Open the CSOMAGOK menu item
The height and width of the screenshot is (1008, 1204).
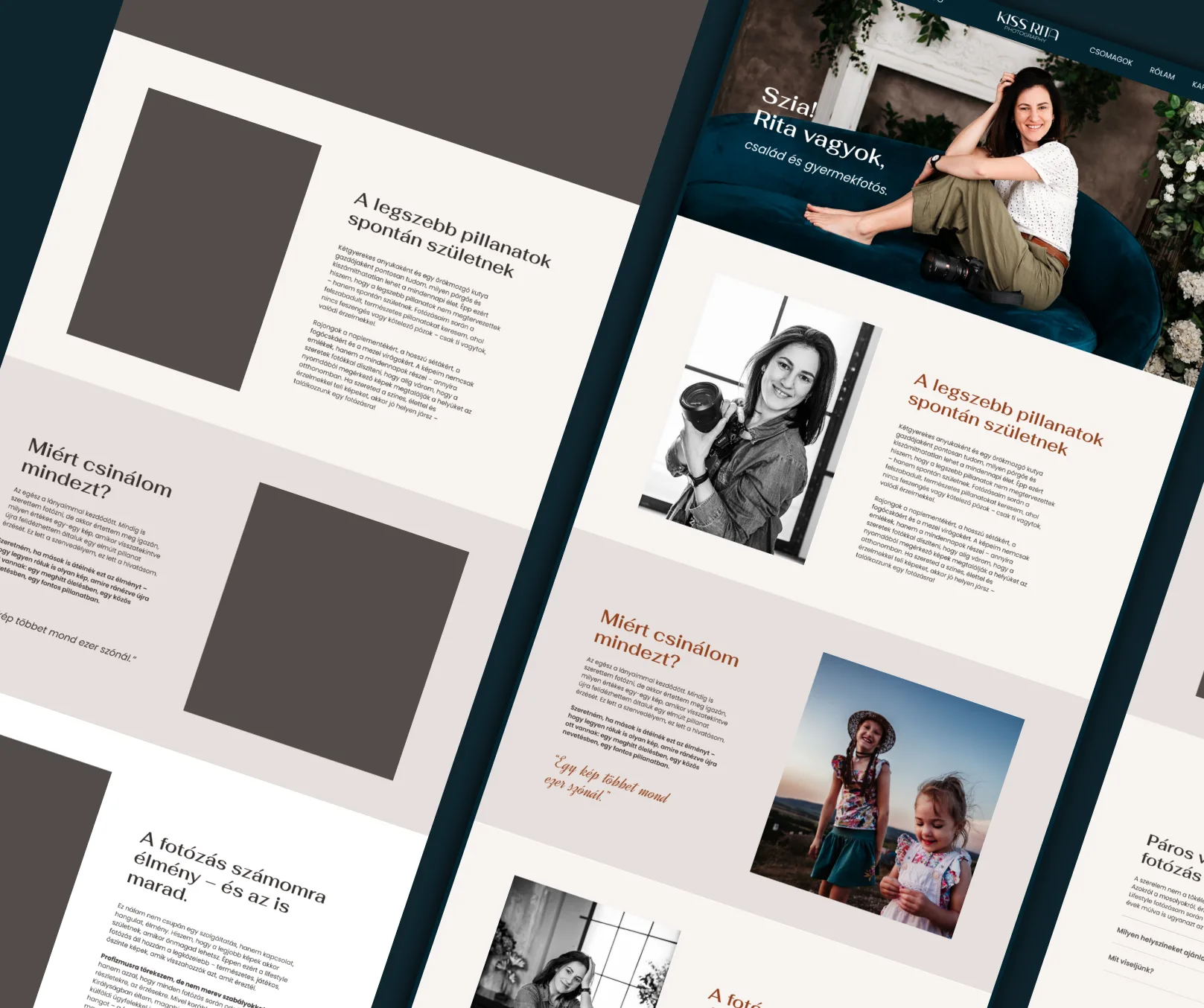coord(1110,57)
